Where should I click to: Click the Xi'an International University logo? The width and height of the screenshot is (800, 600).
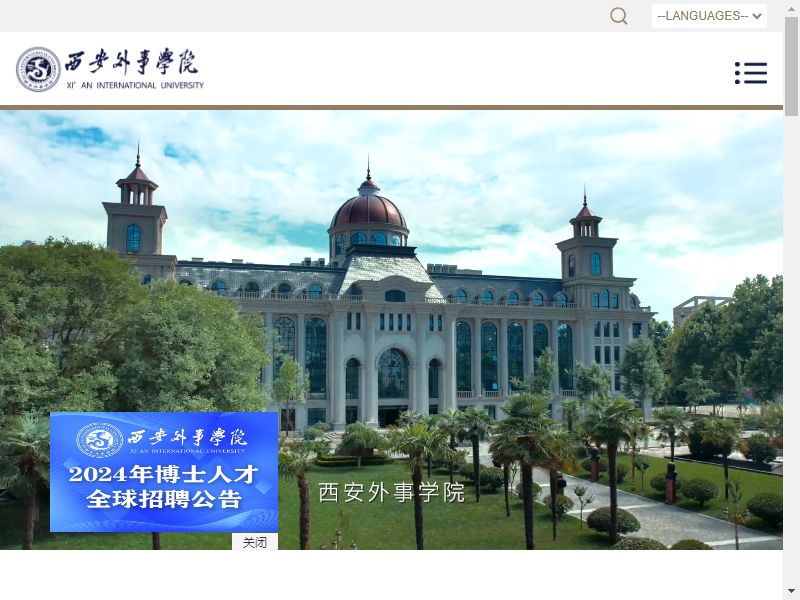click(110, 69)
